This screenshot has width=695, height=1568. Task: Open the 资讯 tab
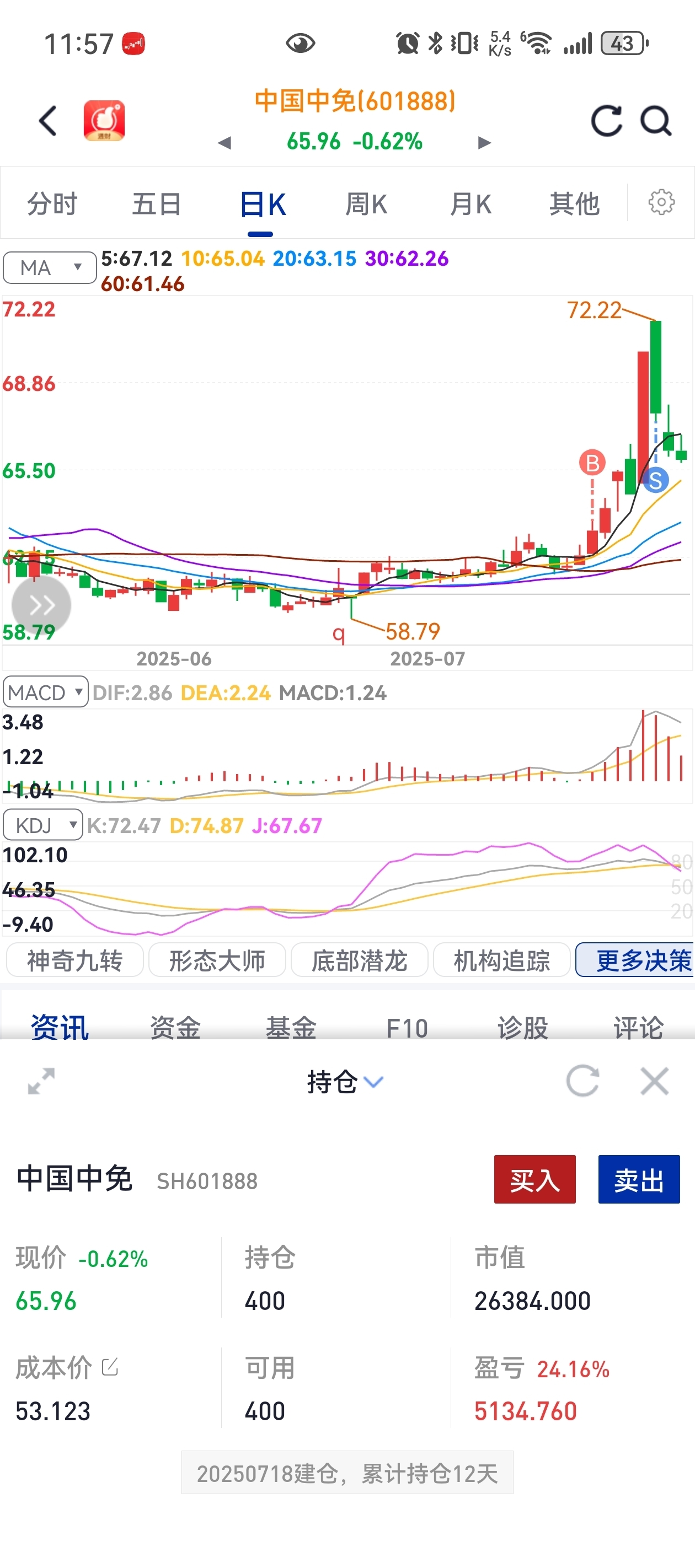(60, 1028)
